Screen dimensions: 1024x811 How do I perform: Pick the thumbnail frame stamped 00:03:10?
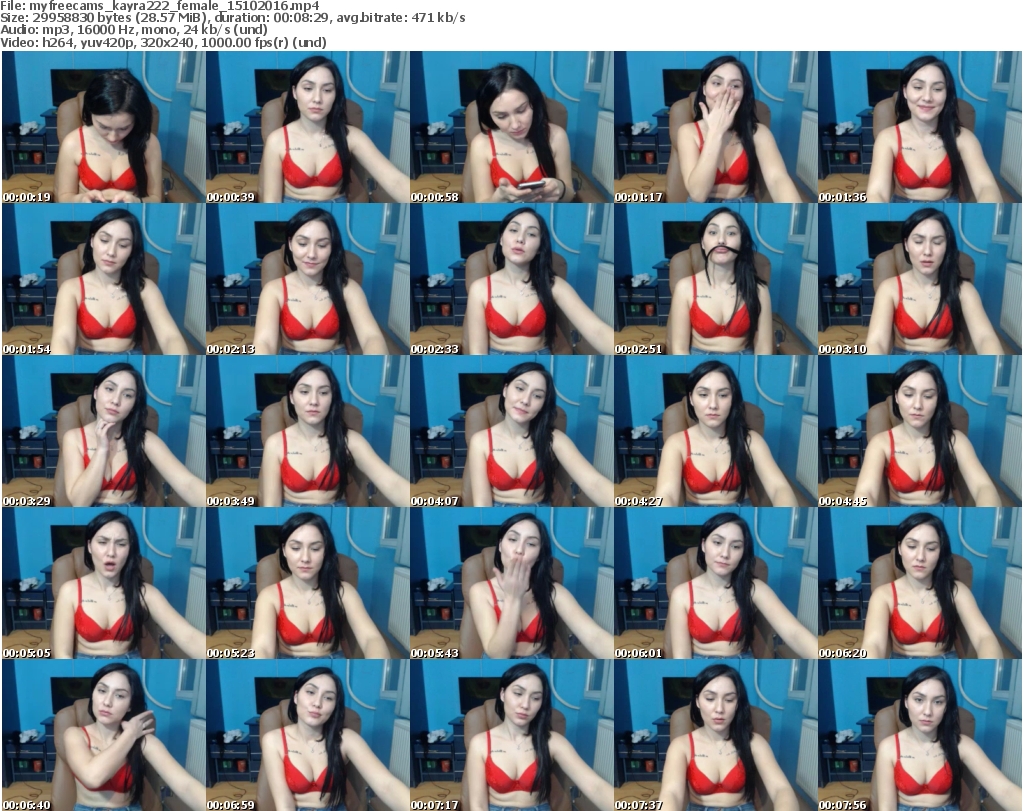tap(920, 279)
